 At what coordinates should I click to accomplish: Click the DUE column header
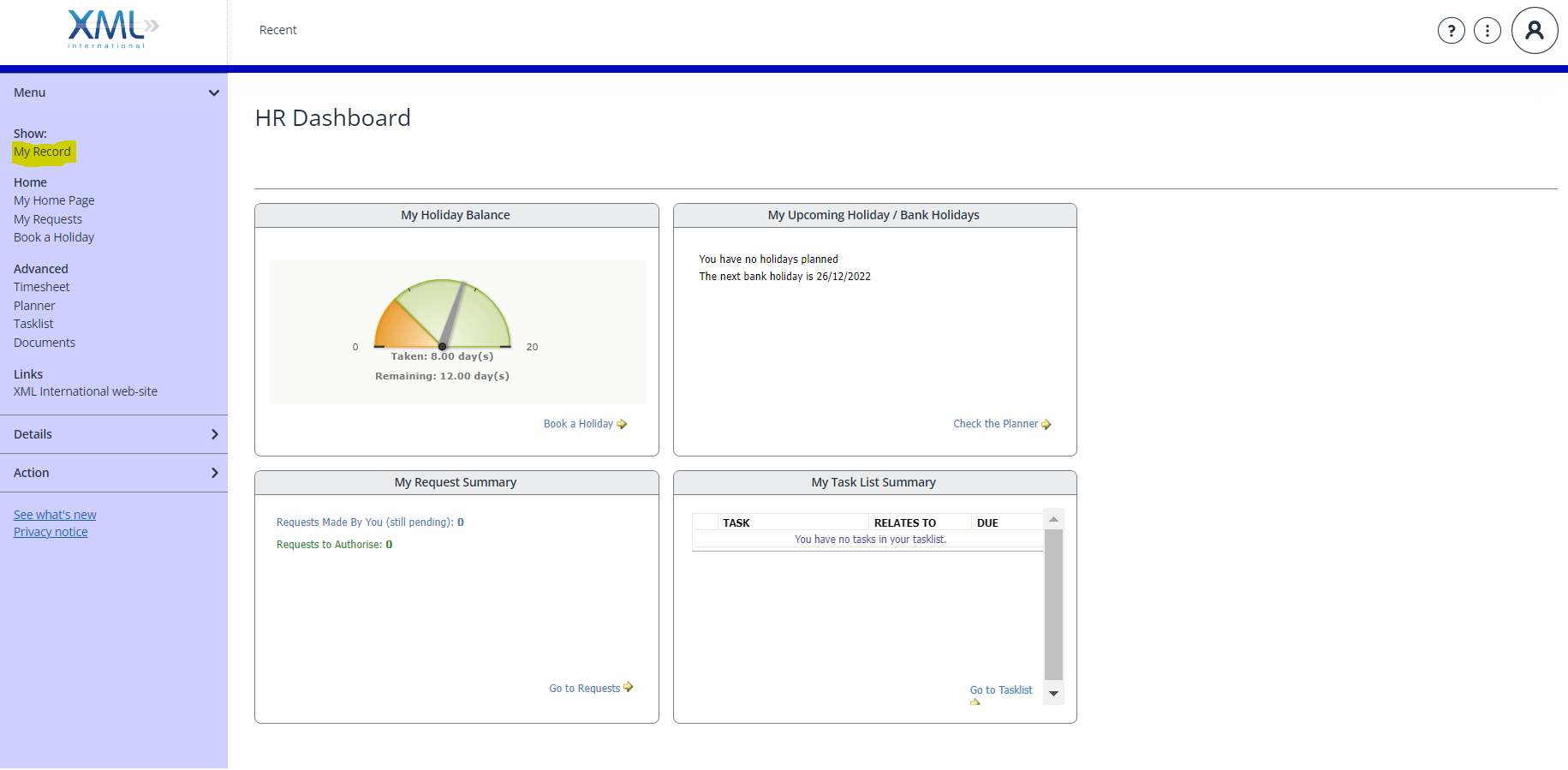click(x=987, y=523)
